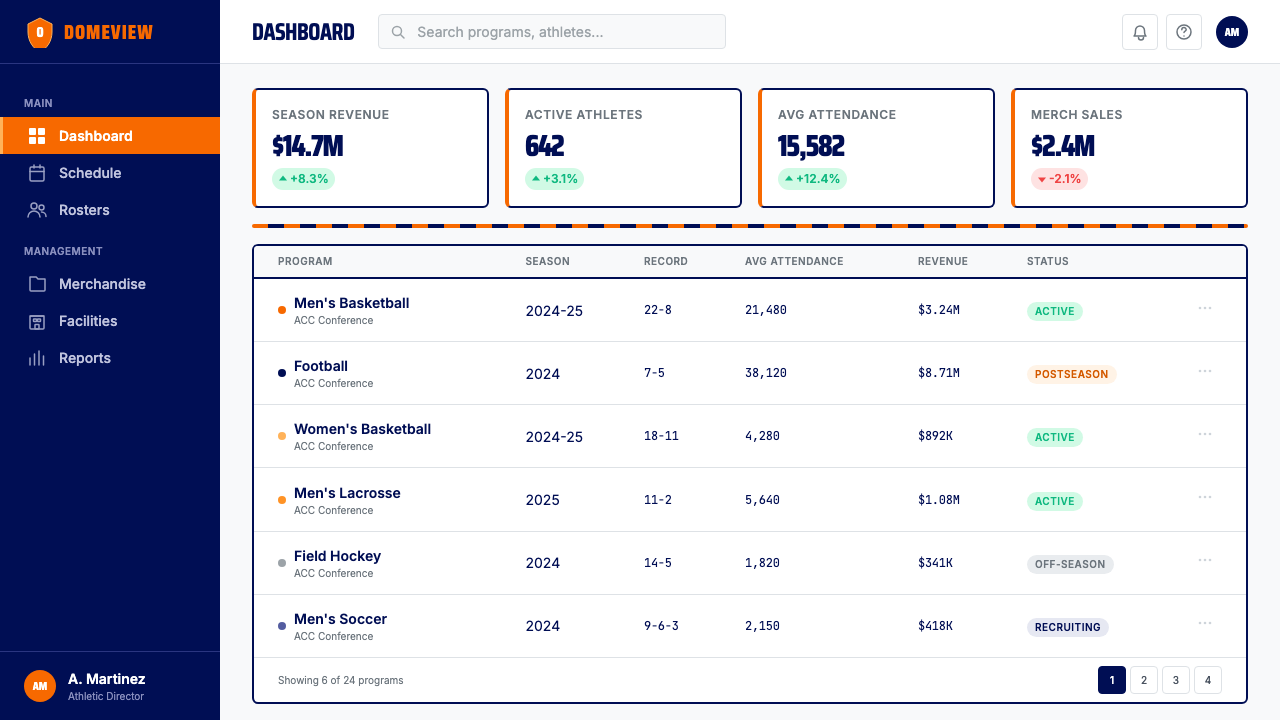Go to page 3 of programs
This screenshot has height=720, width=1280.
click(x=1176, y=680)
